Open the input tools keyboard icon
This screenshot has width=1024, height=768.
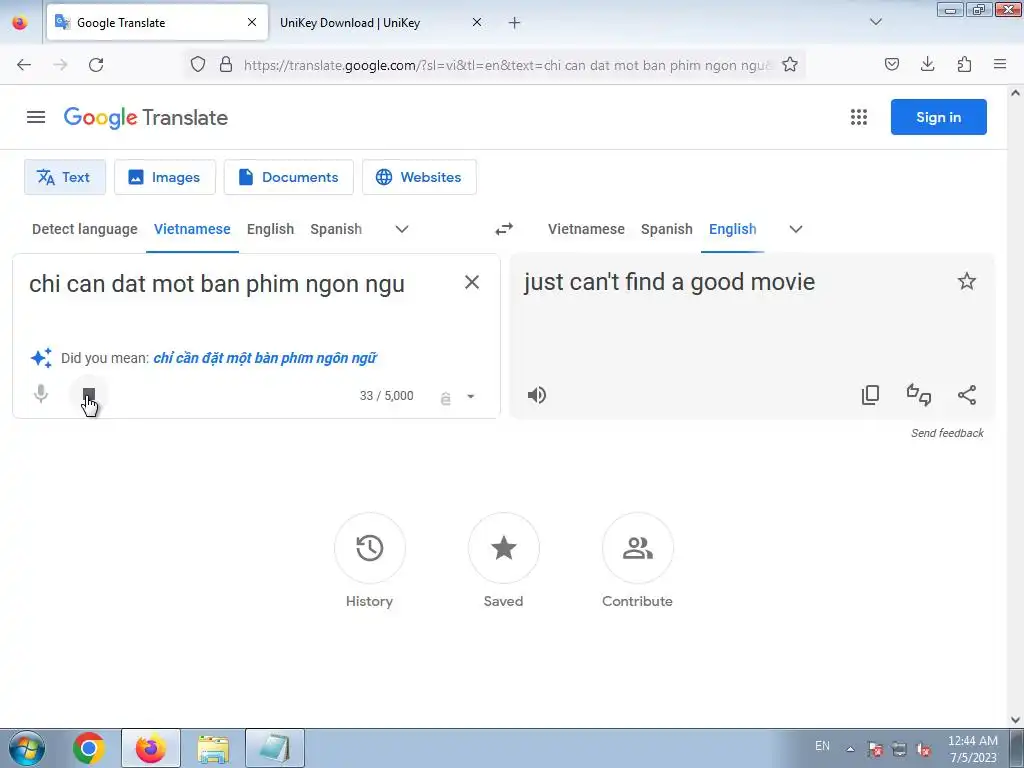[x=445, y=397]
